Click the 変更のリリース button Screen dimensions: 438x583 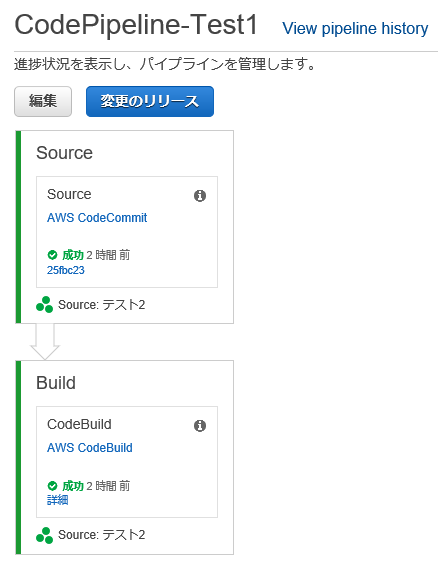pyautogui.click(x=150, y=102)
